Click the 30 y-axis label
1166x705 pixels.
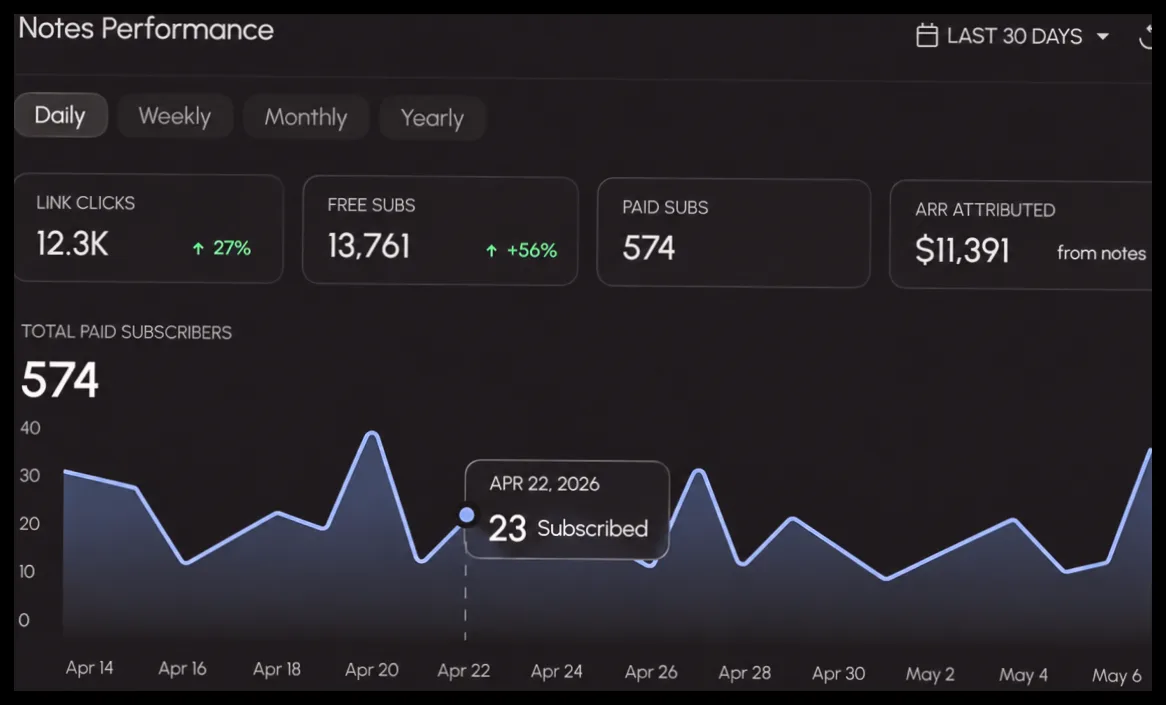point(30,476)
